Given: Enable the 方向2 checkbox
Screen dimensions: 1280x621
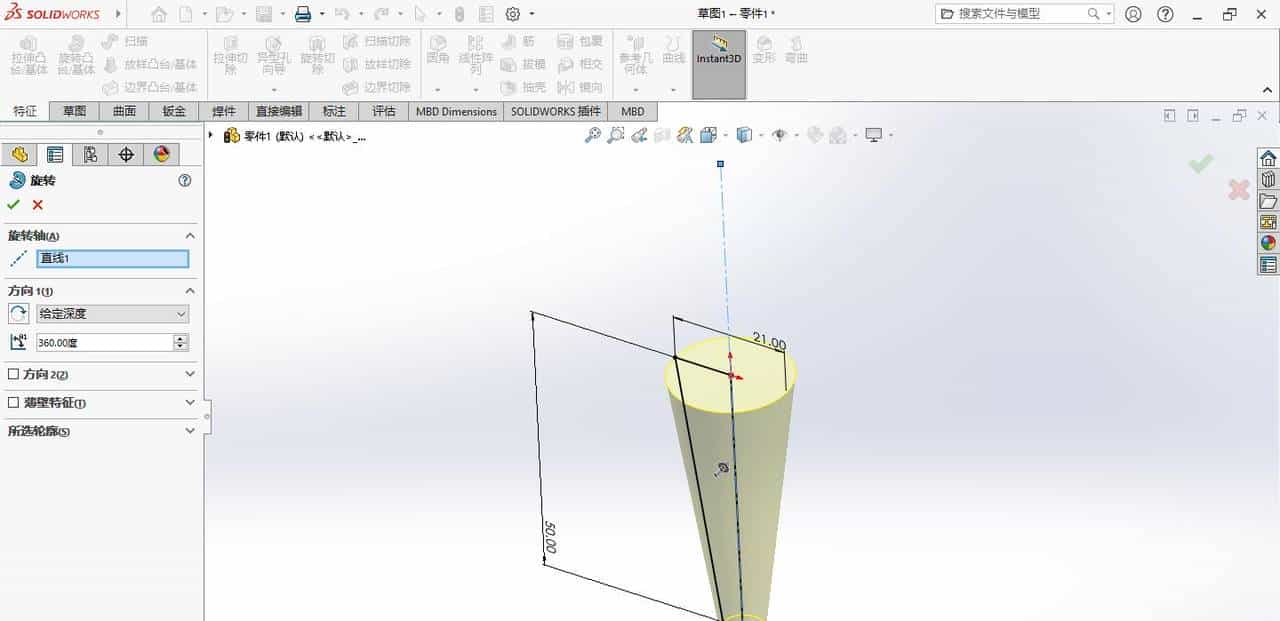Looking at the screenshot, I should pos(11,372).
